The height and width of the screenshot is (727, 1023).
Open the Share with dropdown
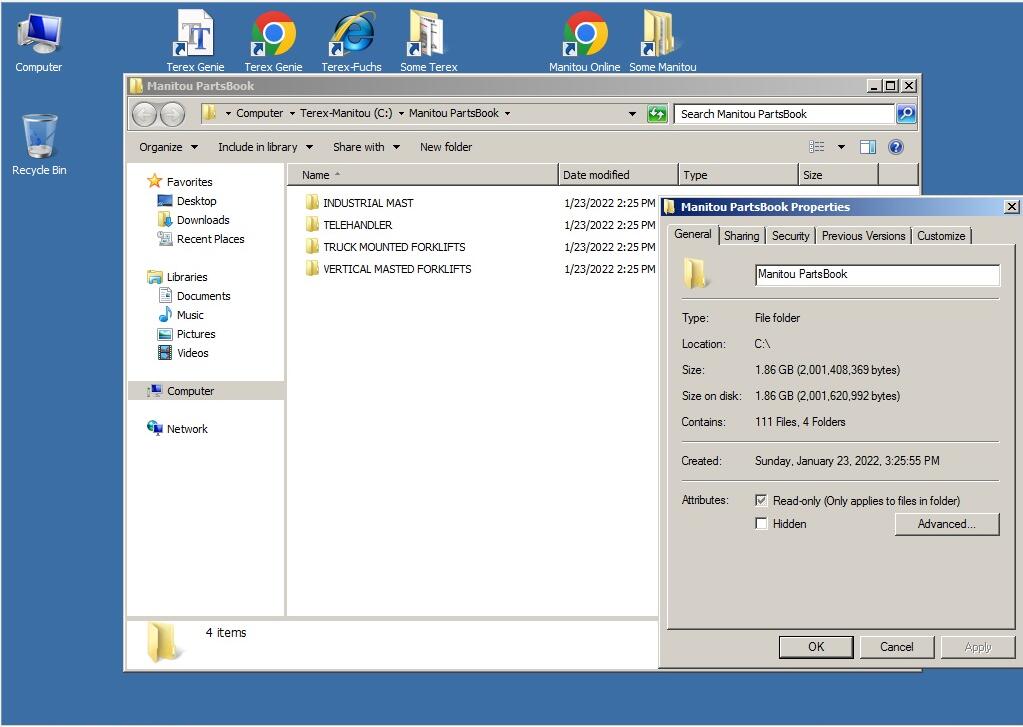tap(366, 147)
